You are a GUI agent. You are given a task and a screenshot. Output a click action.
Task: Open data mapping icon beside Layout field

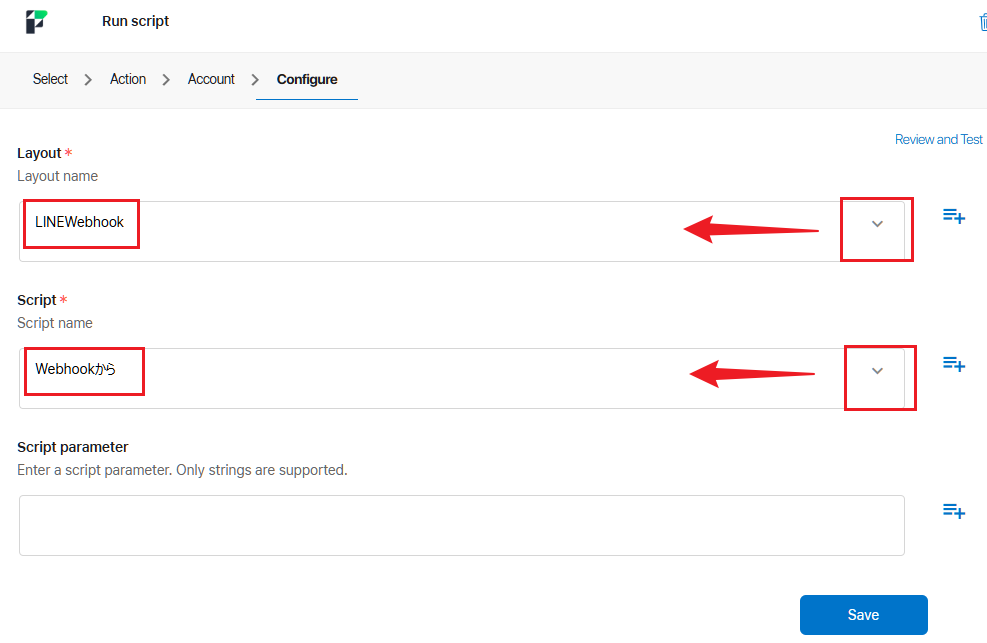(953, 216)
